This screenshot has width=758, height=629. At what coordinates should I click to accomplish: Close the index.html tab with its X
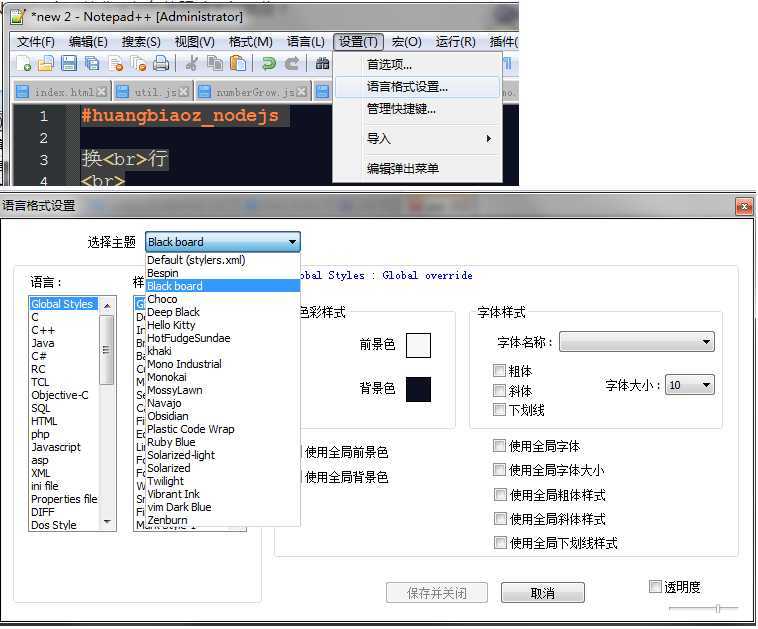pyautogui.click(x=101, y=92)
